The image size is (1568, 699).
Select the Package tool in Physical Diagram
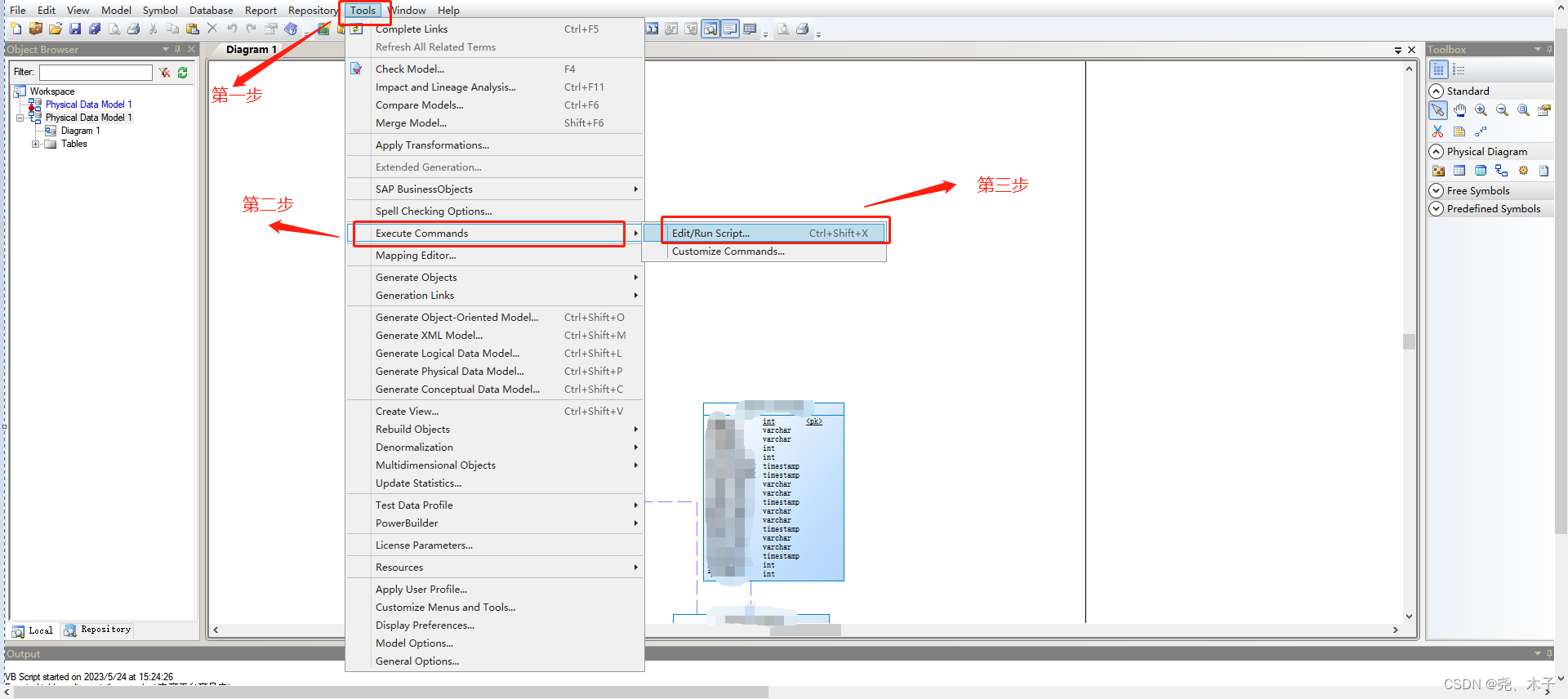tap(1438, 171)
